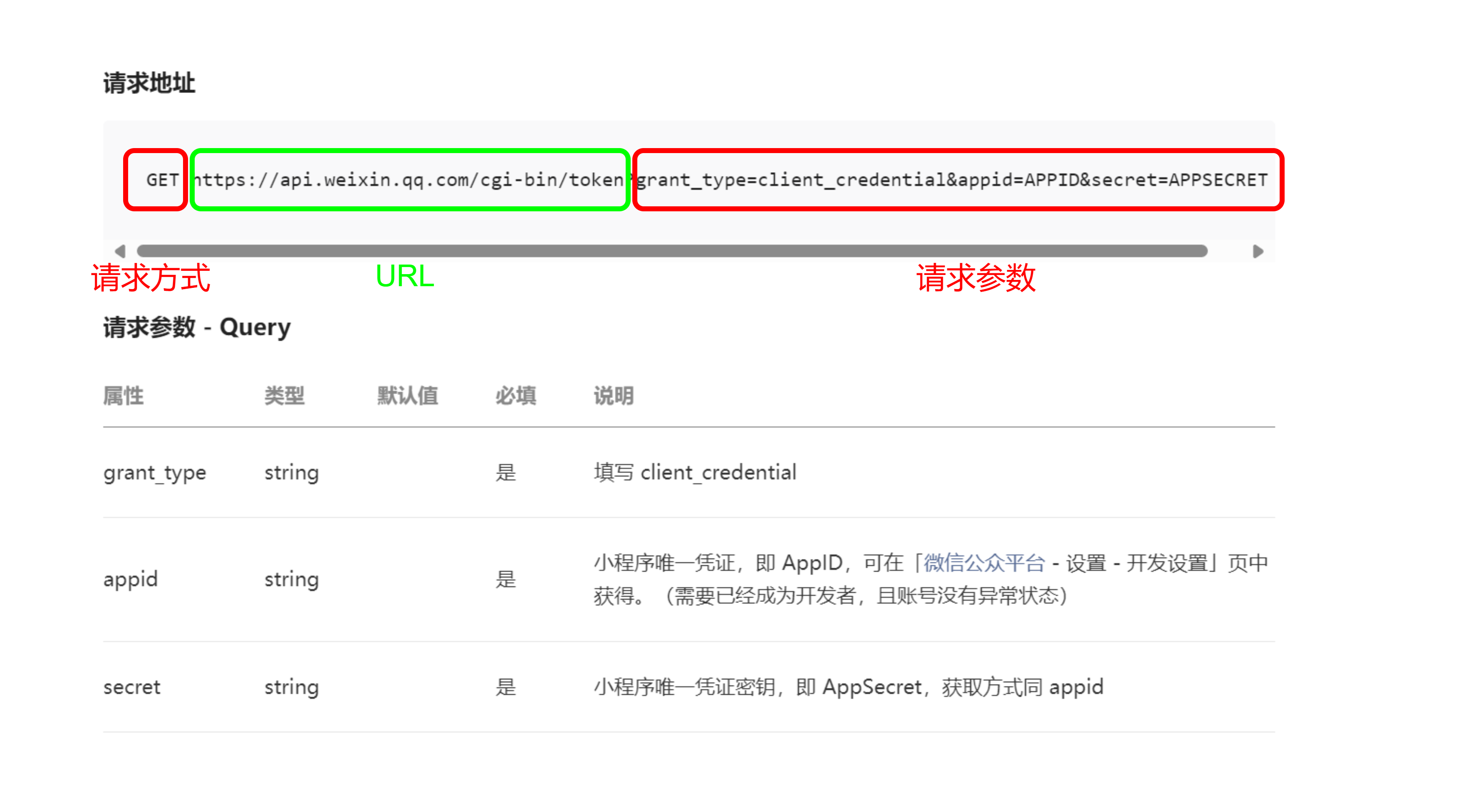The image size is (1466, 812).
Task: Click 是 in the secret row
Action: (505, 687)
